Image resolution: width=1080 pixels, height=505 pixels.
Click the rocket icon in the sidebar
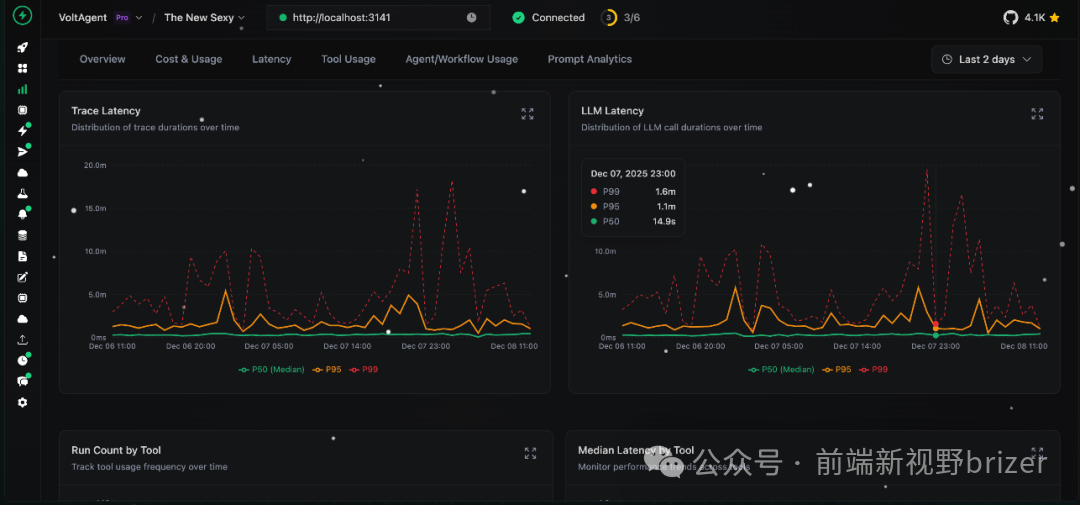tap(22, 47)
